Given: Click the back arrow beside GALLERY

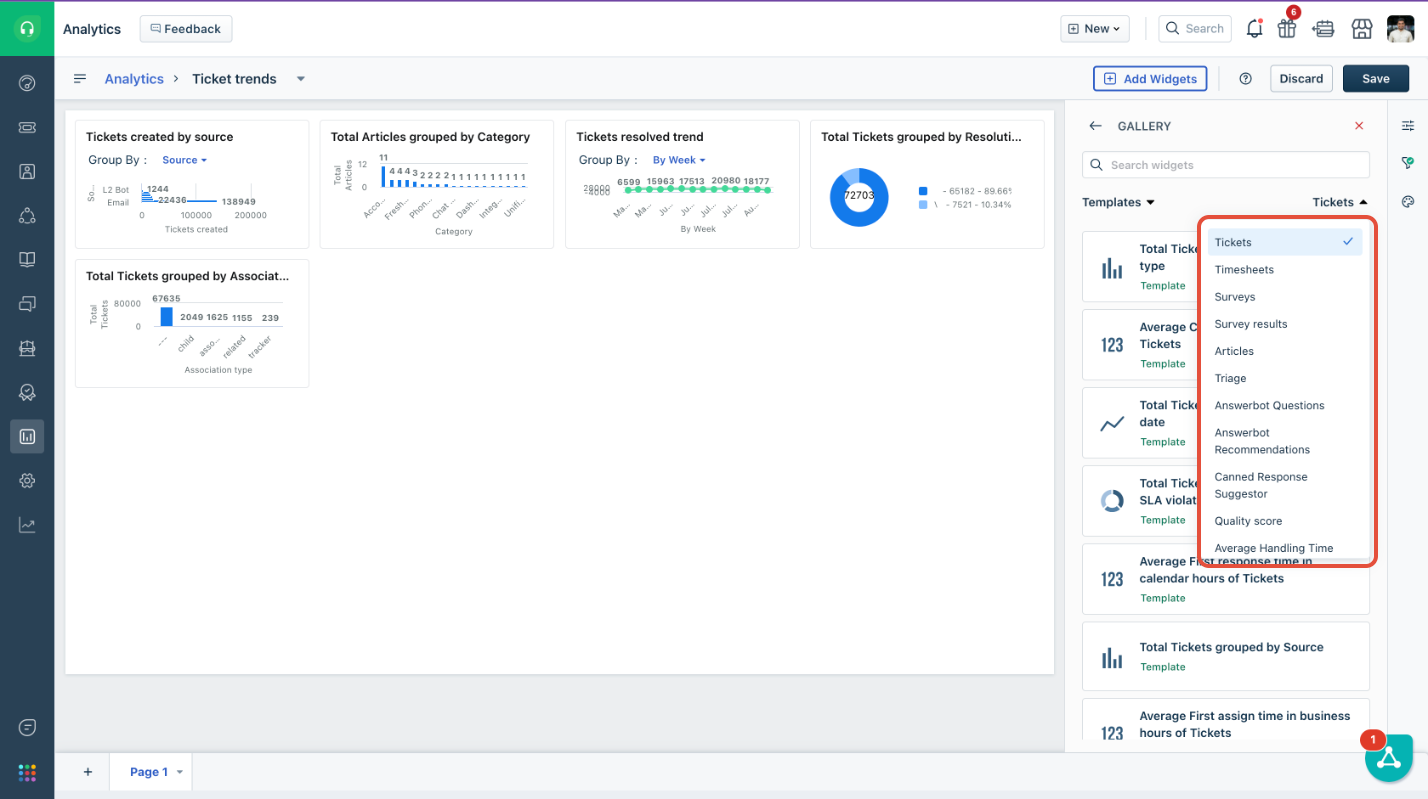Looking at the screenshot, I should point(1096,126).
